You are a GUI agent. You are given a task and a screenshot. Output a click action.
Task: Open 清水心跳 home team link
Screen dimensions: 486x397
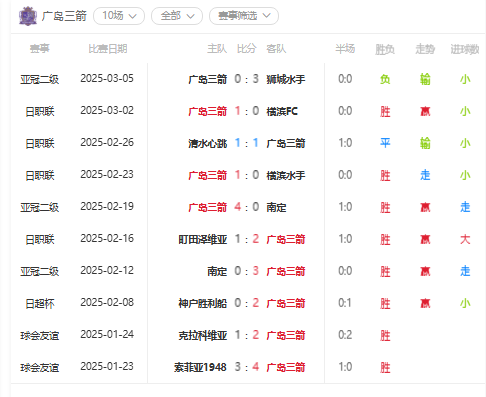coord(207,143)
